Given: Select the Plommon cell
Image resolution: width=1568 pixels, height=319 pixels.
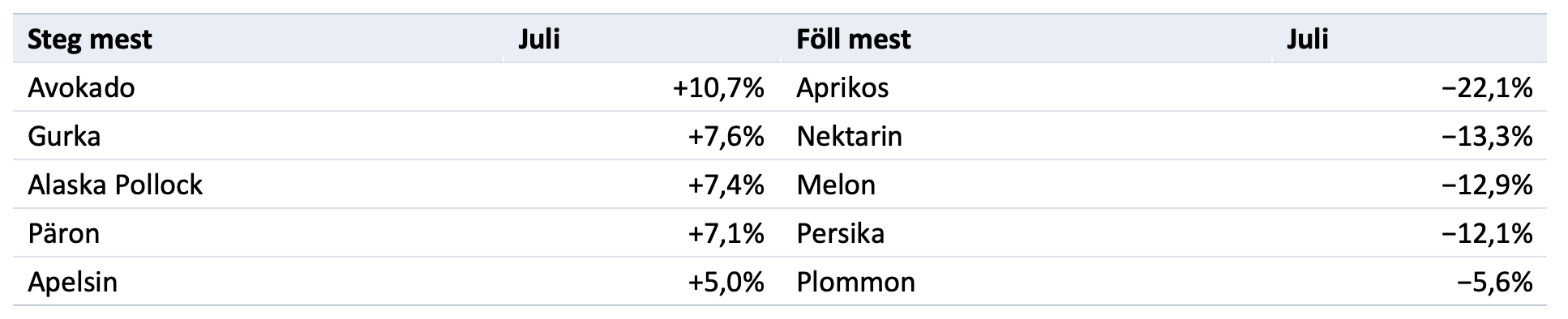Looking at the screenshot, I should 855,282.
